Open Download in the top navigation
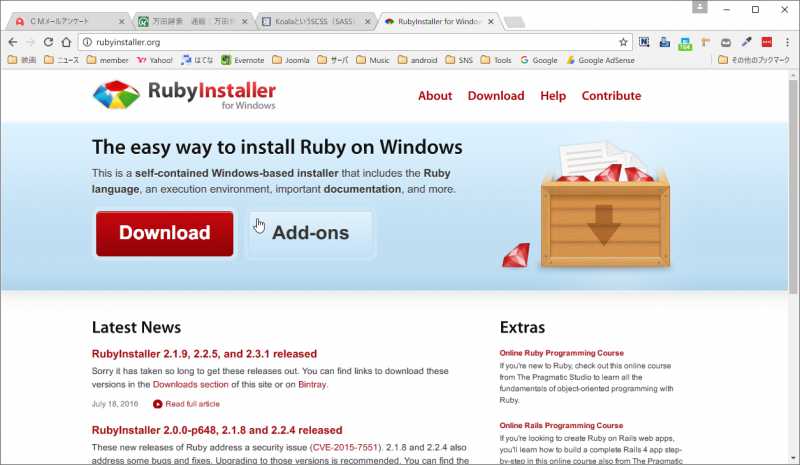The image size is (800, 465). tap(496, 95)
